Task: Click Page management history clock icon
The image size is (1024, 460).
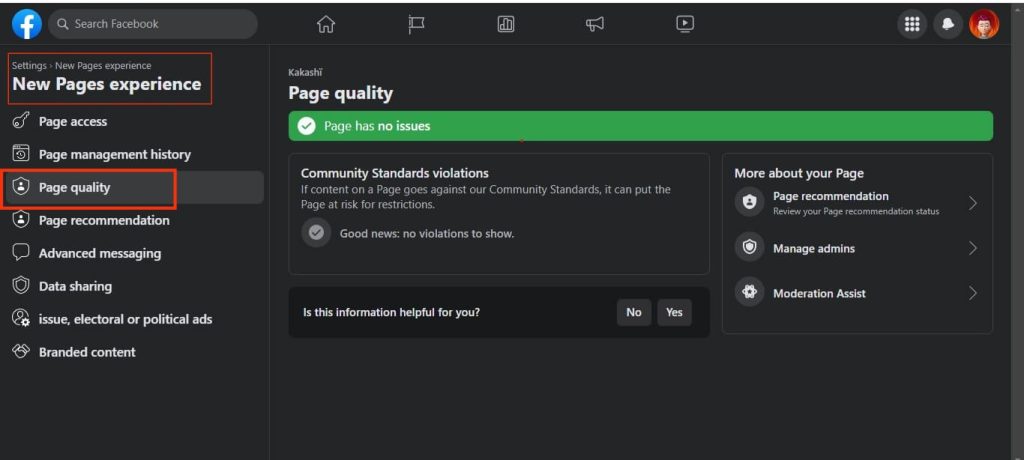Action: [x=21, y=154]
